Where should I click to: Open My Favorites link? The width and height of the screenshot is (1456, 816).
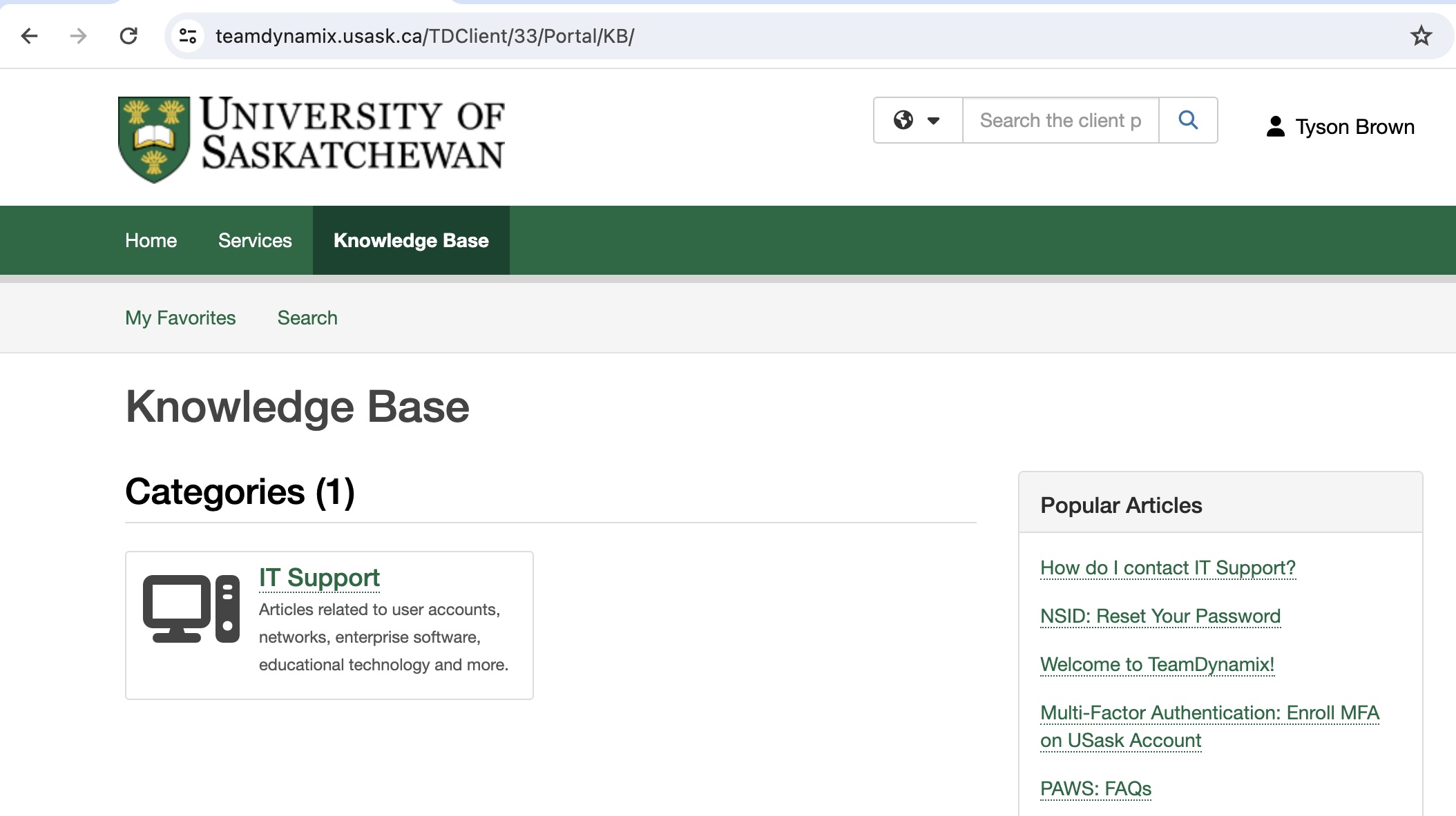point(180,318)
